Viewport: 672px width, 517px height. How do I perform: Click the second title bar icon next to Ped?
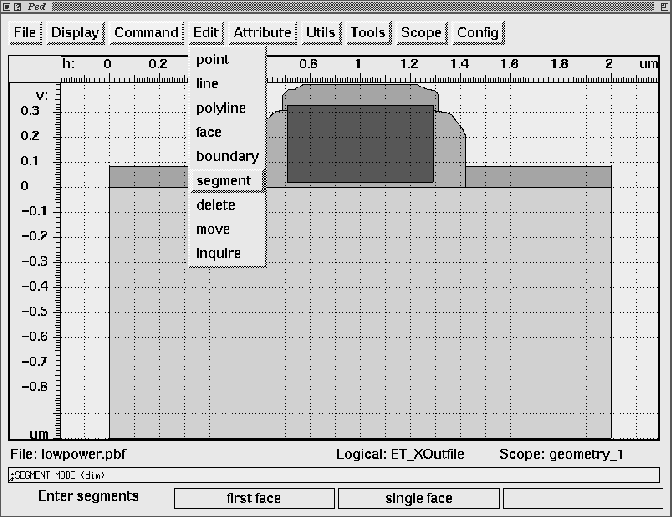point(17,6)
